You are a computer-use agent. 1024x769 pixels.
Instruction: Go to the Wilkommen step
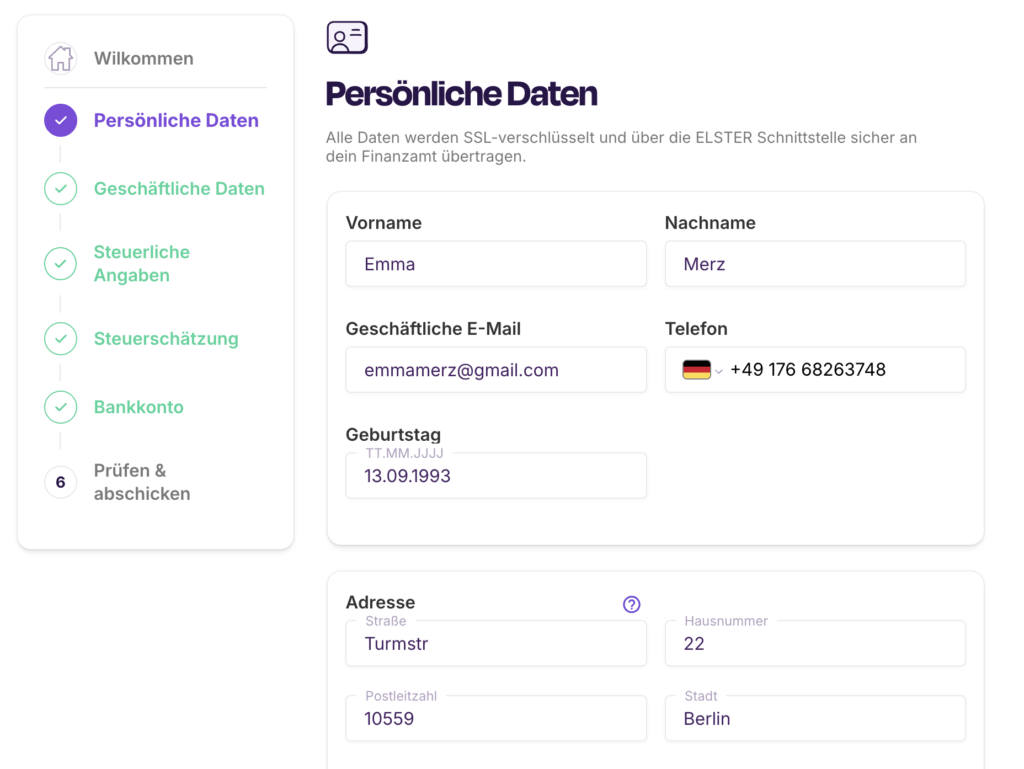coord(144,58)
